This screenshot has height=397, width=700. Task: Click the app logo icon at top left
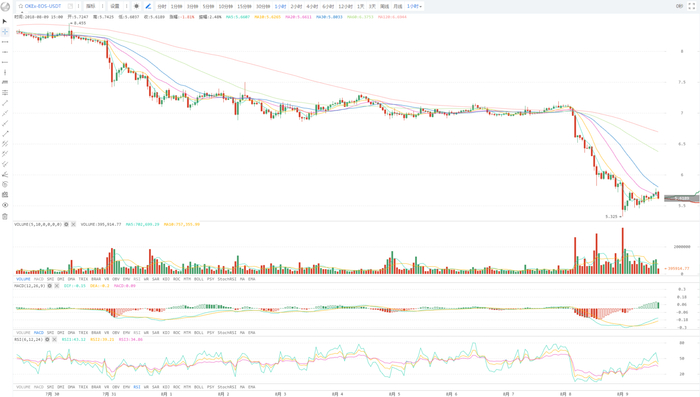point(5,6)
